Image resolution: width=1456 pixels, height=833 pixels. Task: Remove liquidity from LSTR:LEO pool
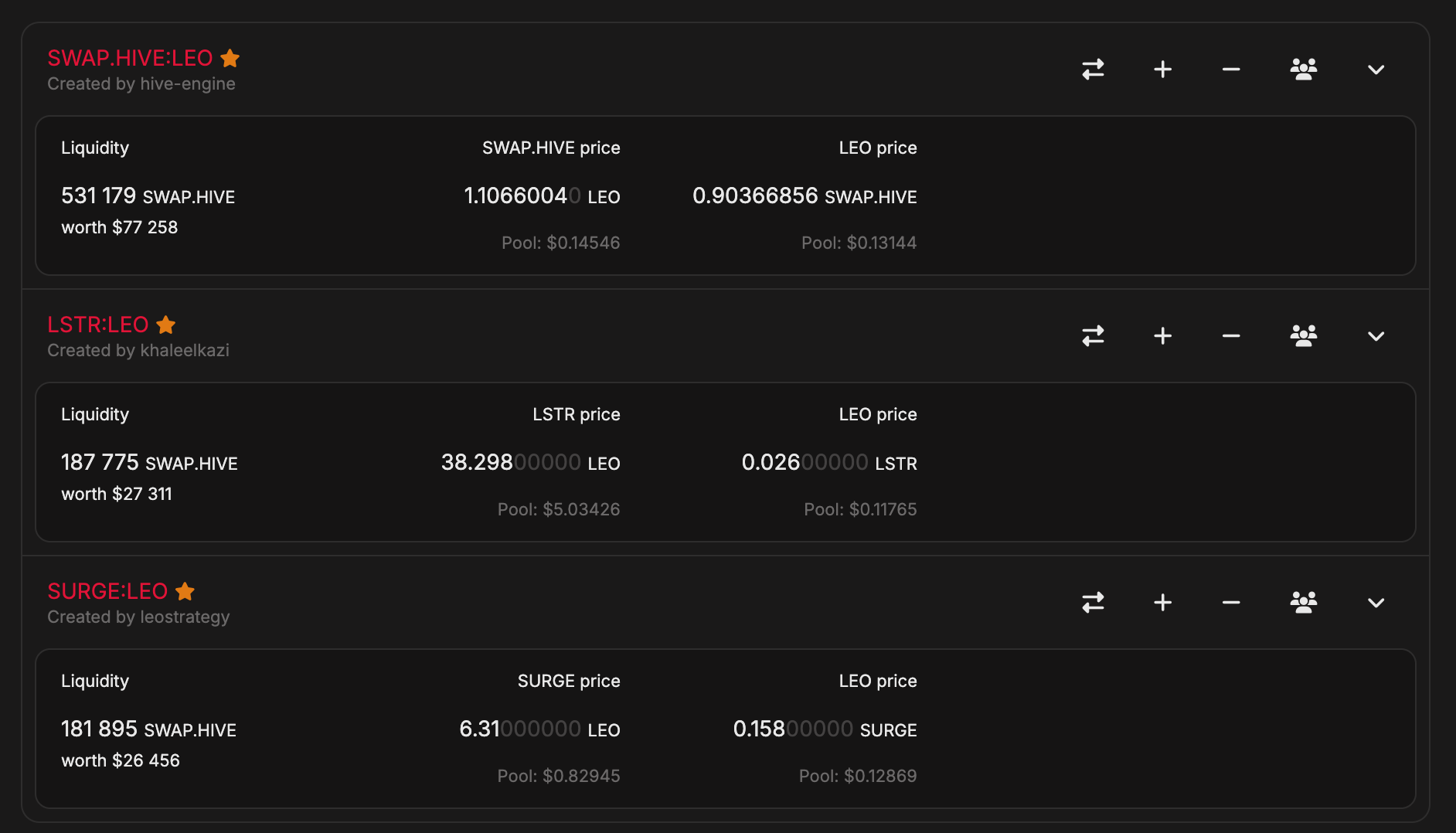pos(1231,336)
